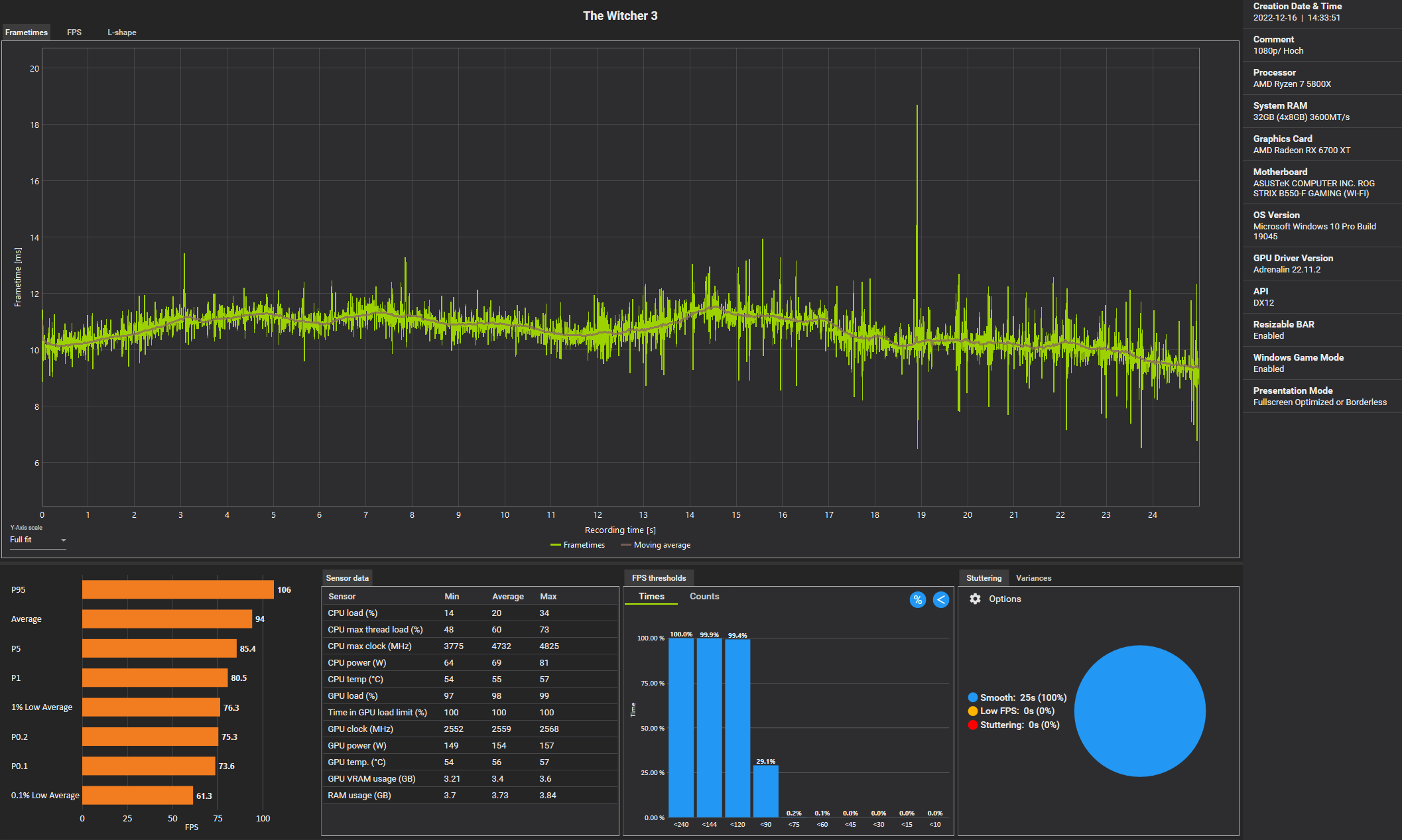Screen dimensions: 1402x840
Task: Click the Sensor data tab header
Action: 347,578
